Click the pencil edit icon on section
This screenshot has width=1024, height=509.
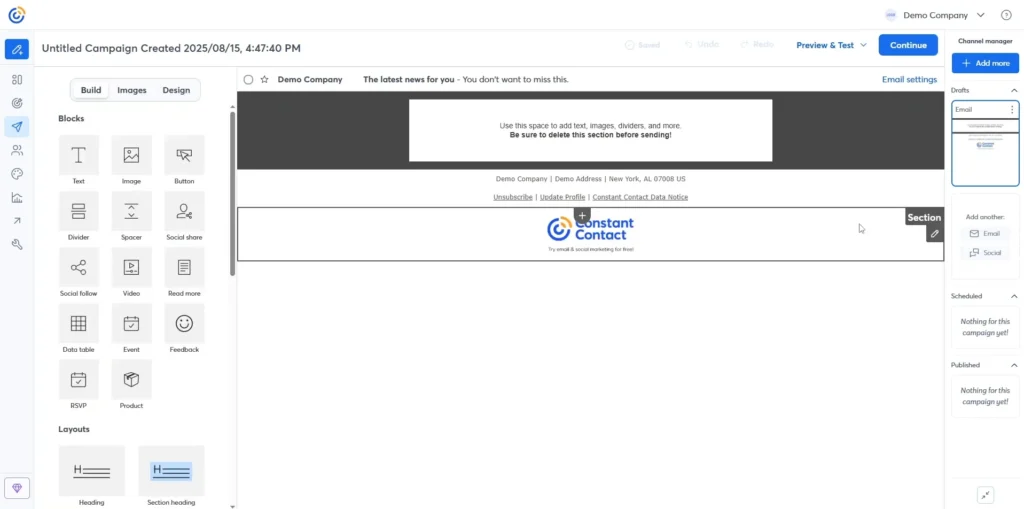(935, 233)
